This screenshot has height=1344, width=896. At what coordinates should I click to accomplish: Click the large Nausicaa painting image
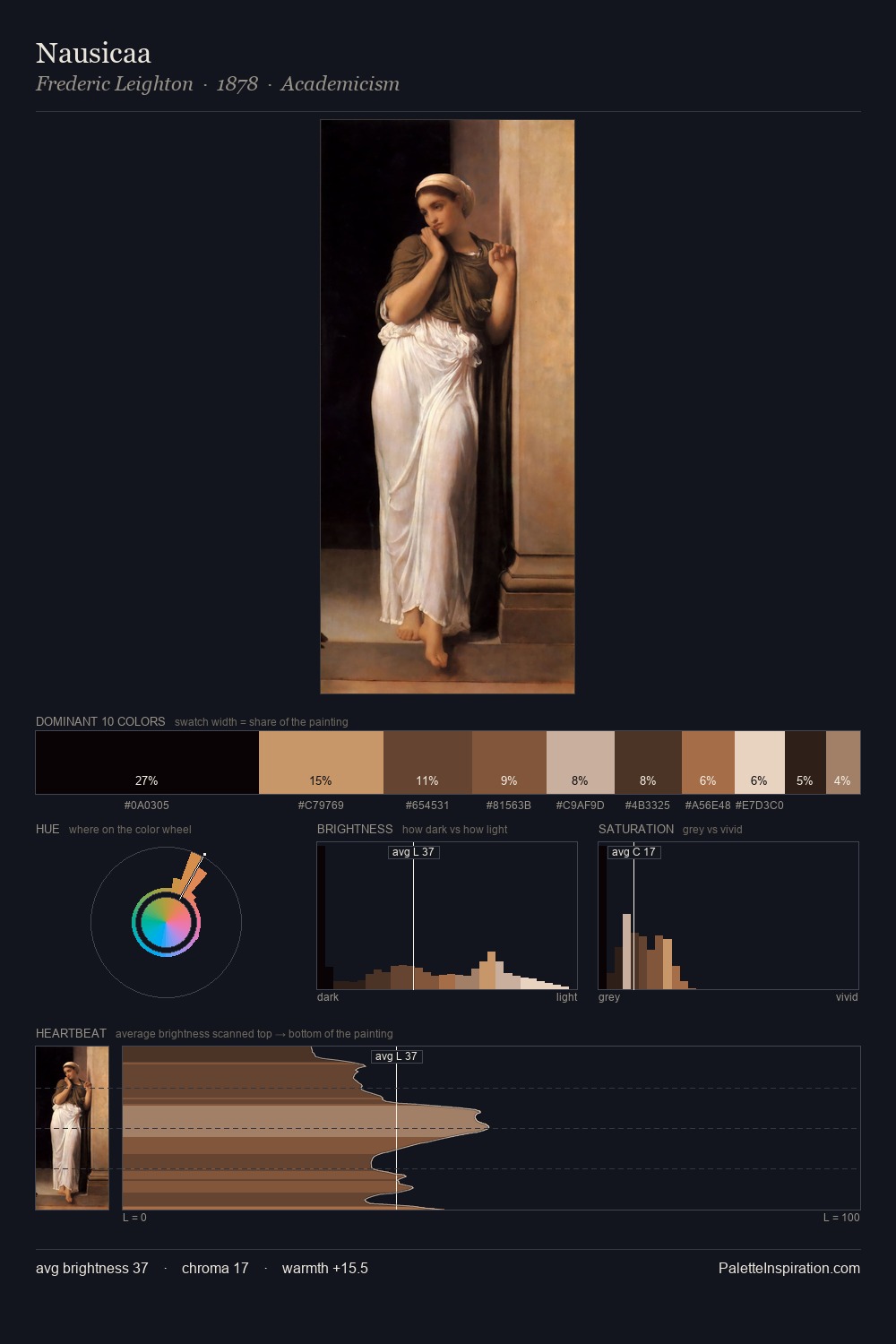[447, 407]
